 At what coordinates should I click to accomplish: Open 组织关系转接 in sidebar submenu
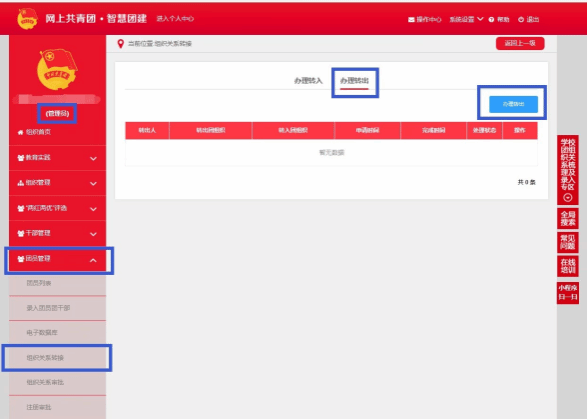pos(57,358)
